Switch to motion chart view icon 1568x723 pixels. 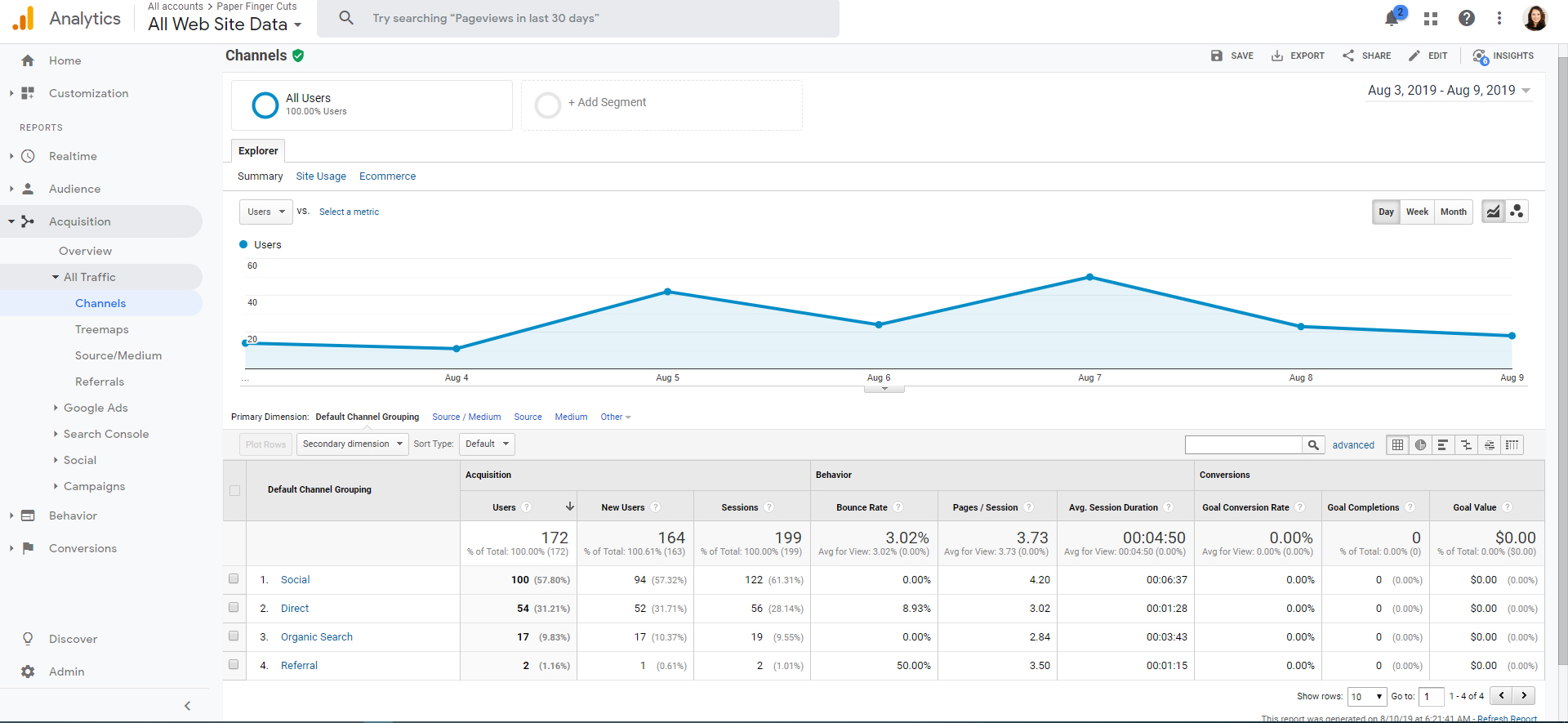(x=1517, y=212)
